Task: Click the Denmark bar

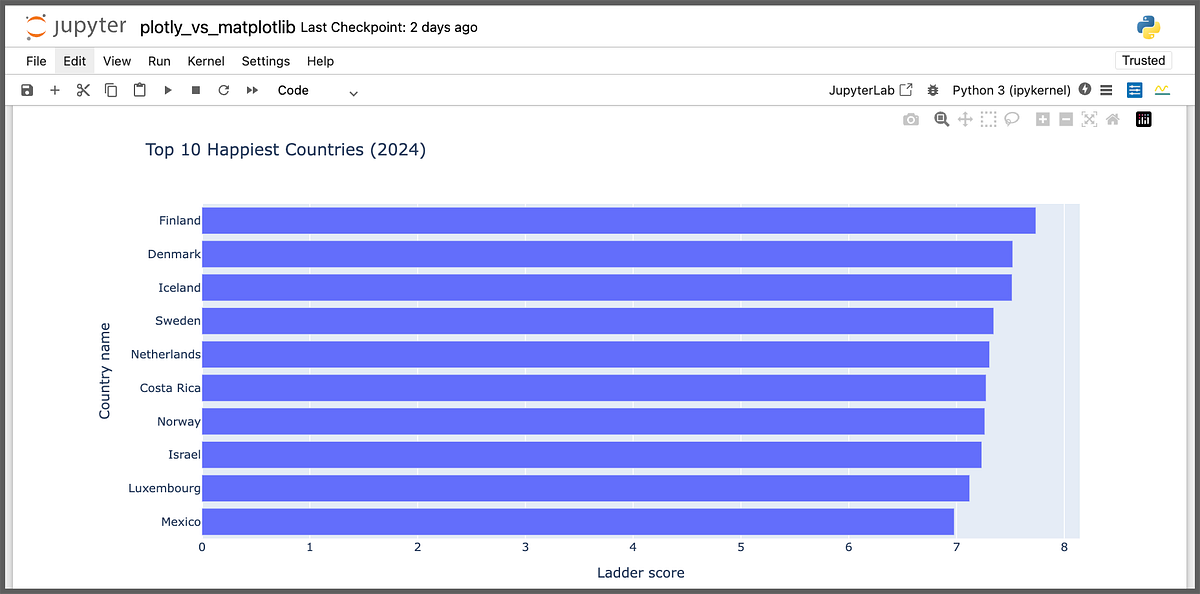Action: pos(607,254)
